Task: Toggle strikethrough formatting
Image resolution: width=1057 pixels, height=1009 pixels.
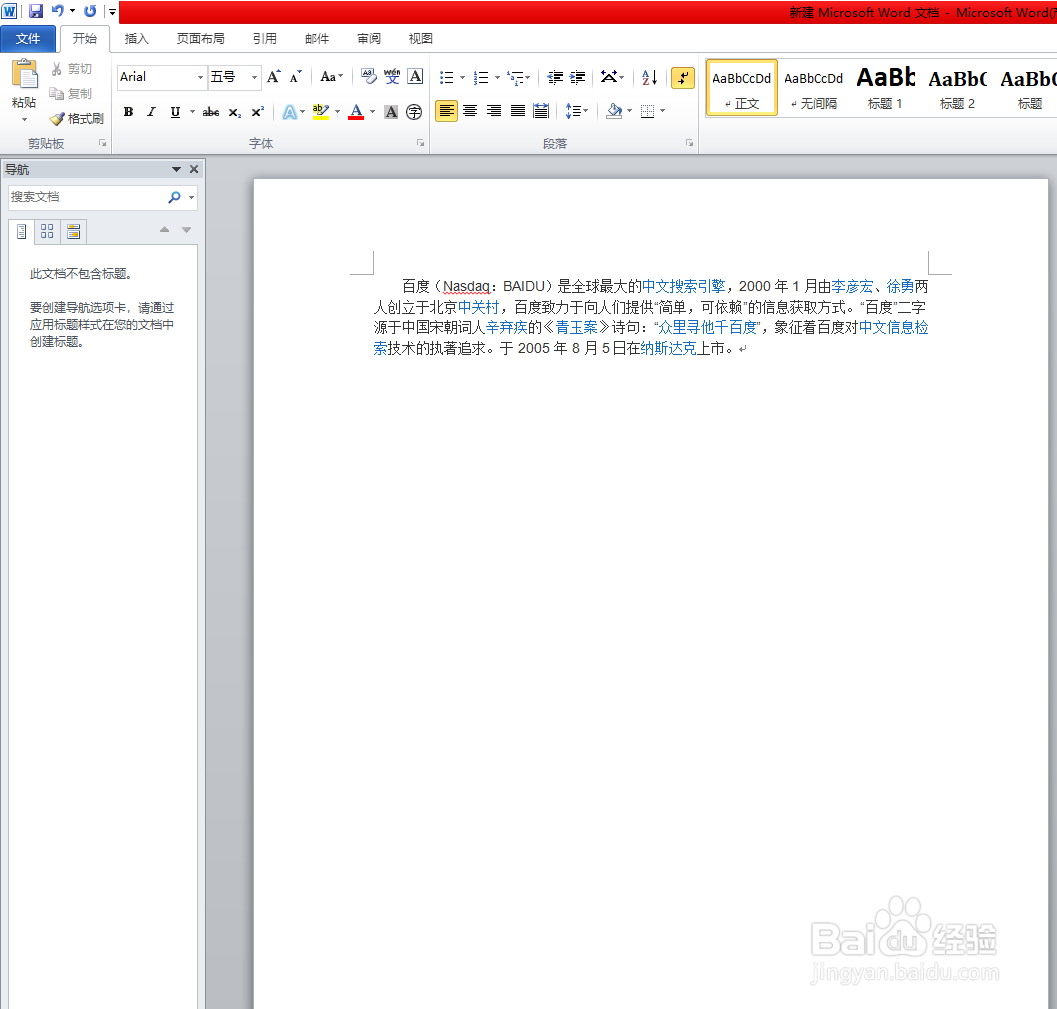Action: (x=211, y=112)
